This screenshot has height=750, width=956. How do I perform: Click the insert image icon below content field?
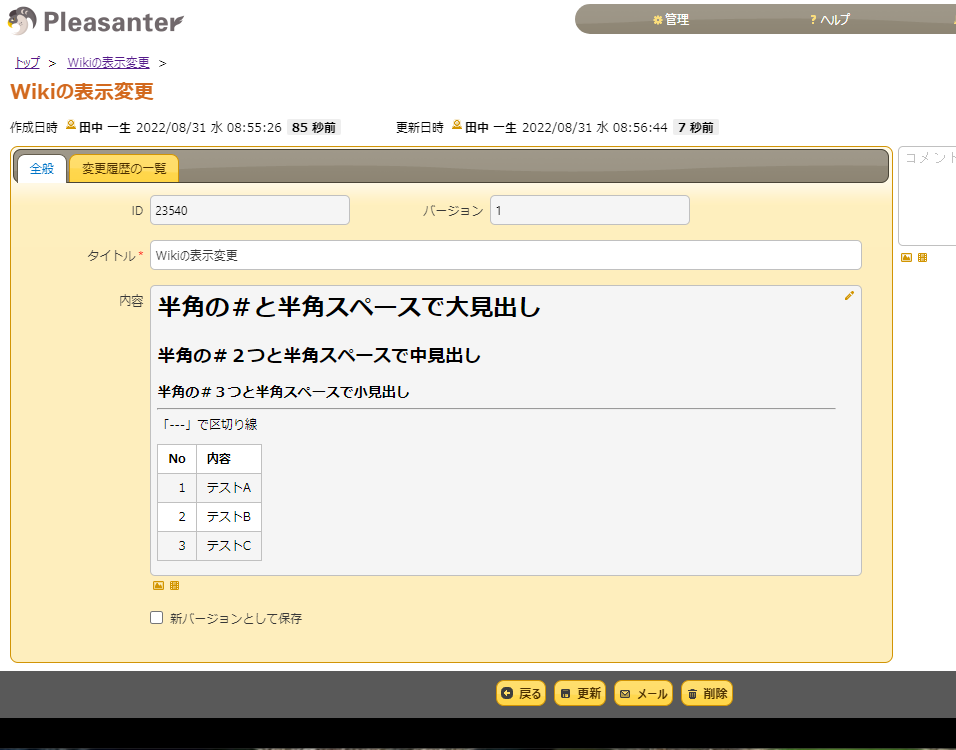point(159,585)
